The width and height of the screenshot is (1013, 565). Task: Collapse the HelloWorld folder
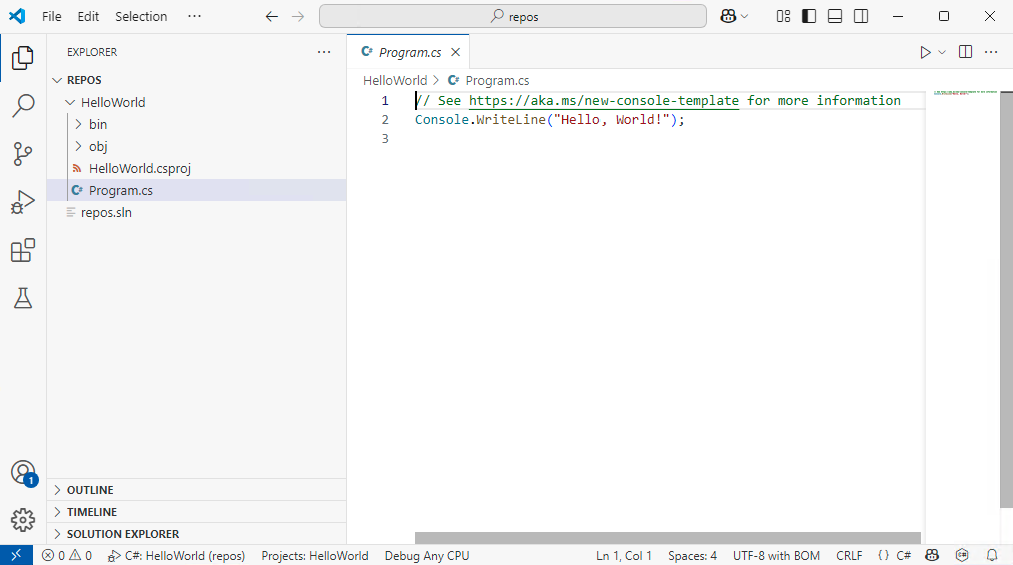click(x=197, y=102)
